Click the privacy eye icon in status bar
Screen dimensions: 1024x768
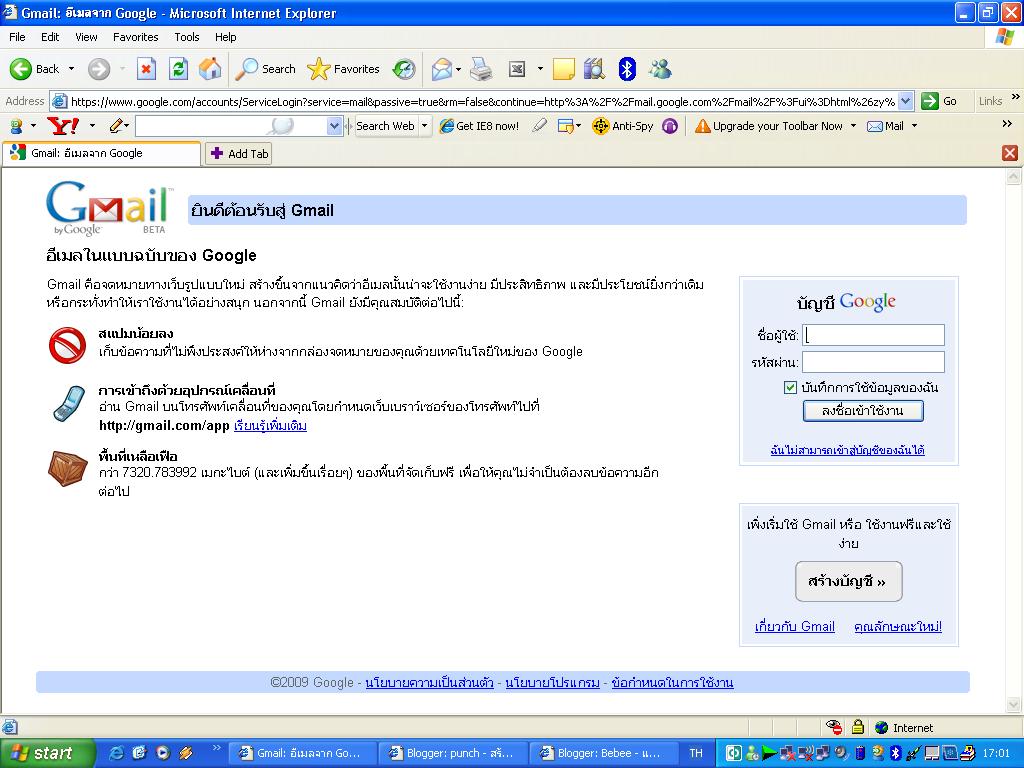pos(833,727)
